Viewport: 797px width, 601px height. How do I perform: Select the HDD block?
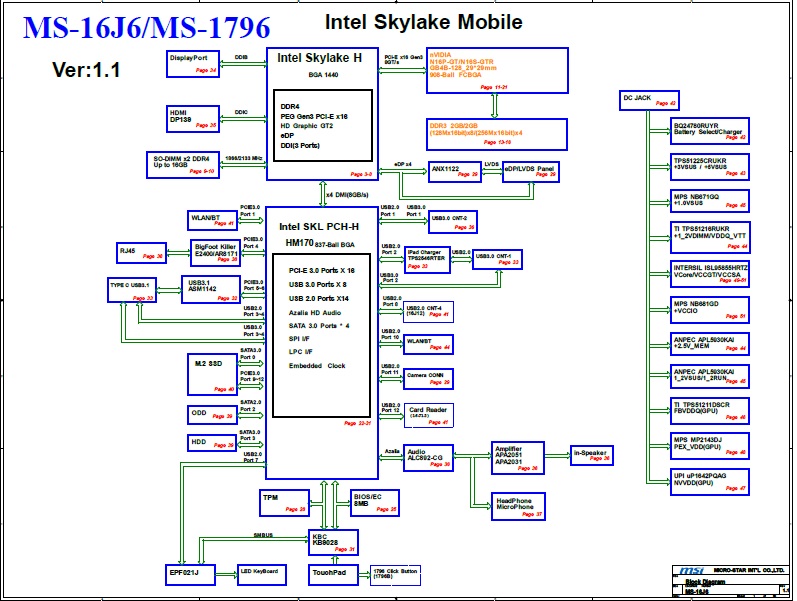point(212,443)
